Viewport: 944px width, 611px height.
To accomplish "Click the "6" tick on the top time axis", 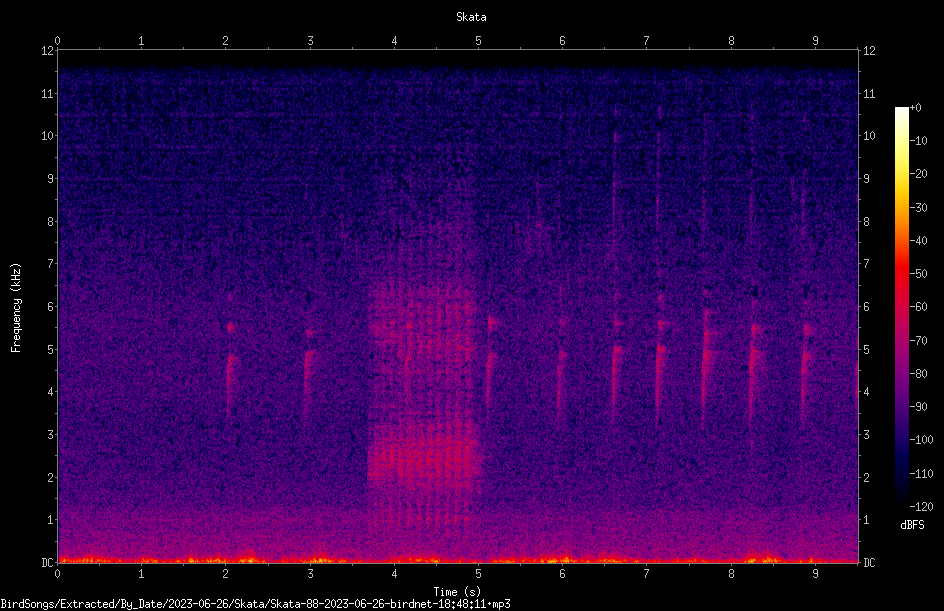I will 562,41.
